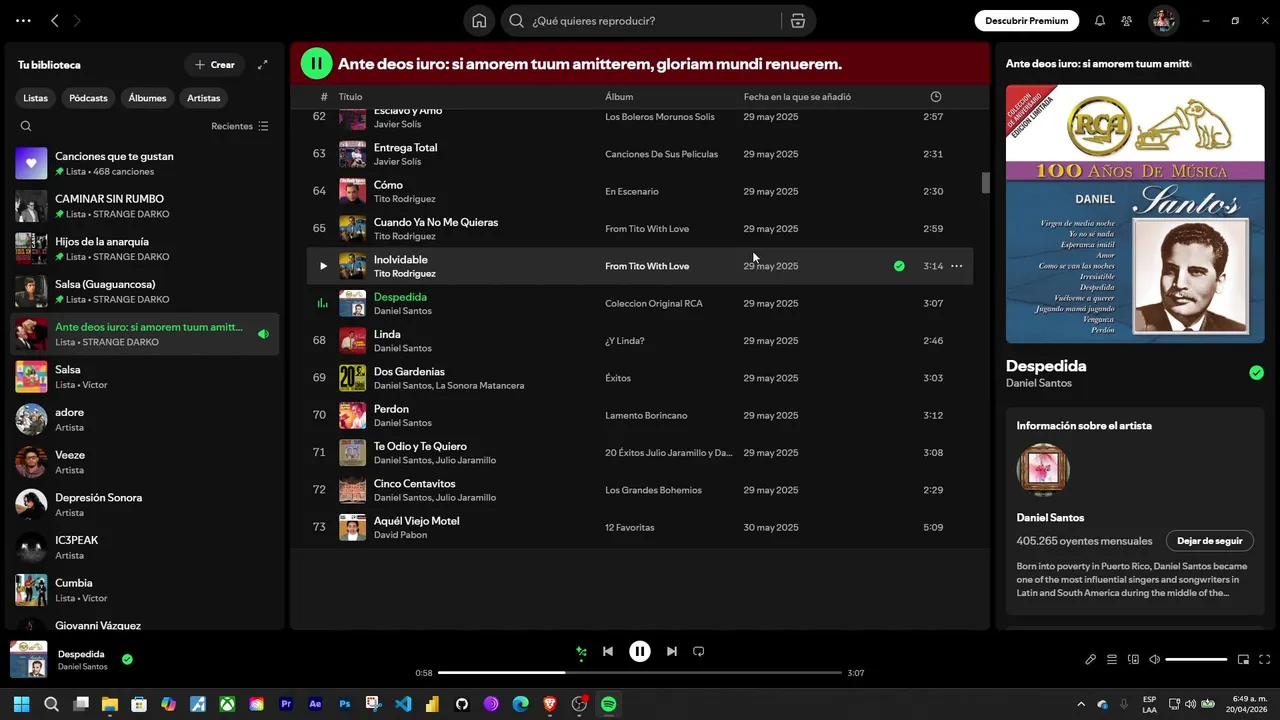Click the track list vertical scrollbar
This screenshot has width=1280, height=720.
click(x=985, y=183)
